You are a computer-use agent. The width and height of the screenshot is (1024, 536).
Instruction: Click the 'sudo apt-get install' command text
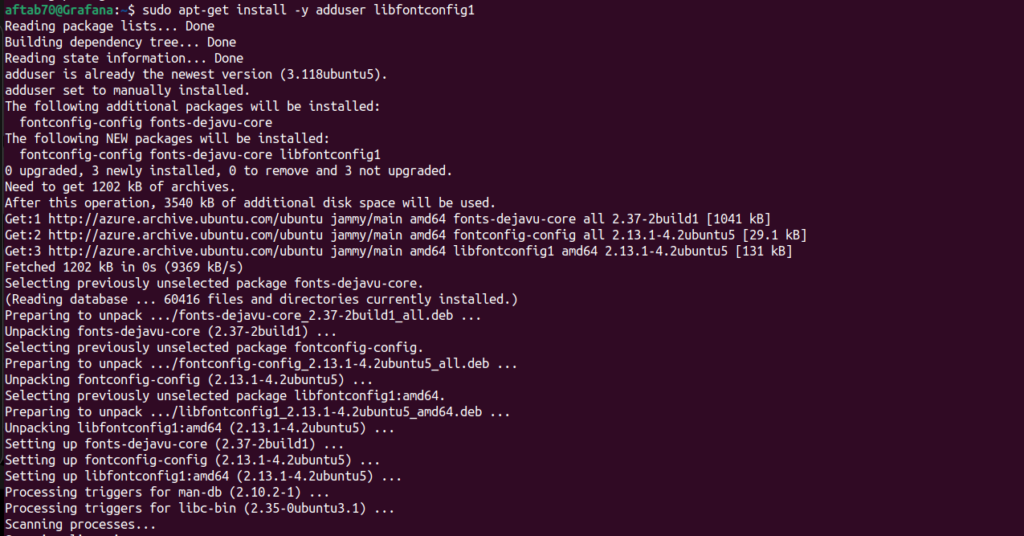pos(217,10)
